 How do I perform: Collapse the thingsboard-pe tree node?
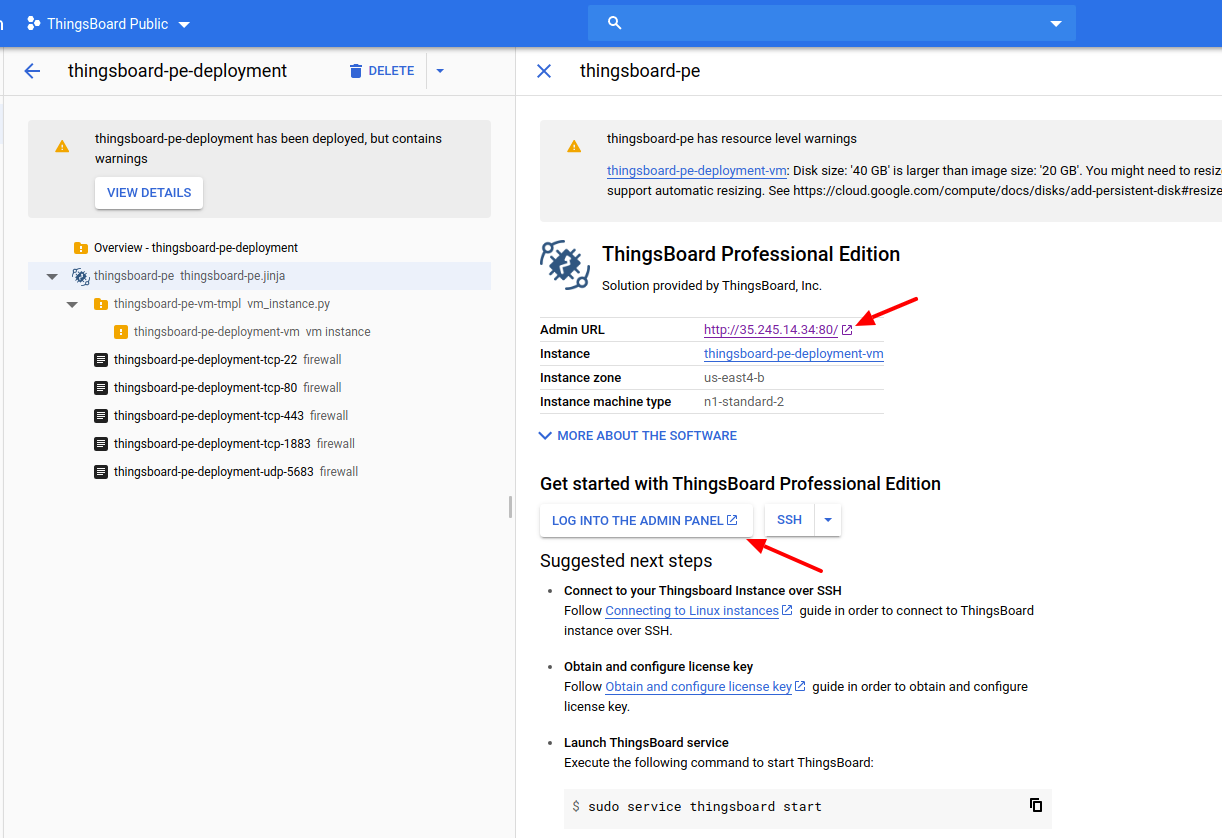click(52, 276)
